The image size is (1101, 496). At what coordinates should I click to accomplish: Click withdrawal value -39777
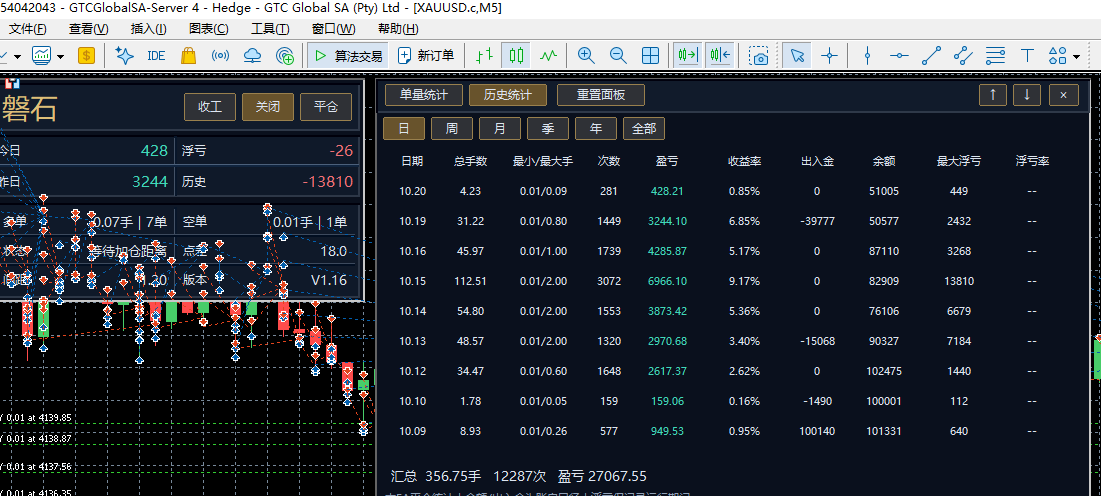pos(817,221)
